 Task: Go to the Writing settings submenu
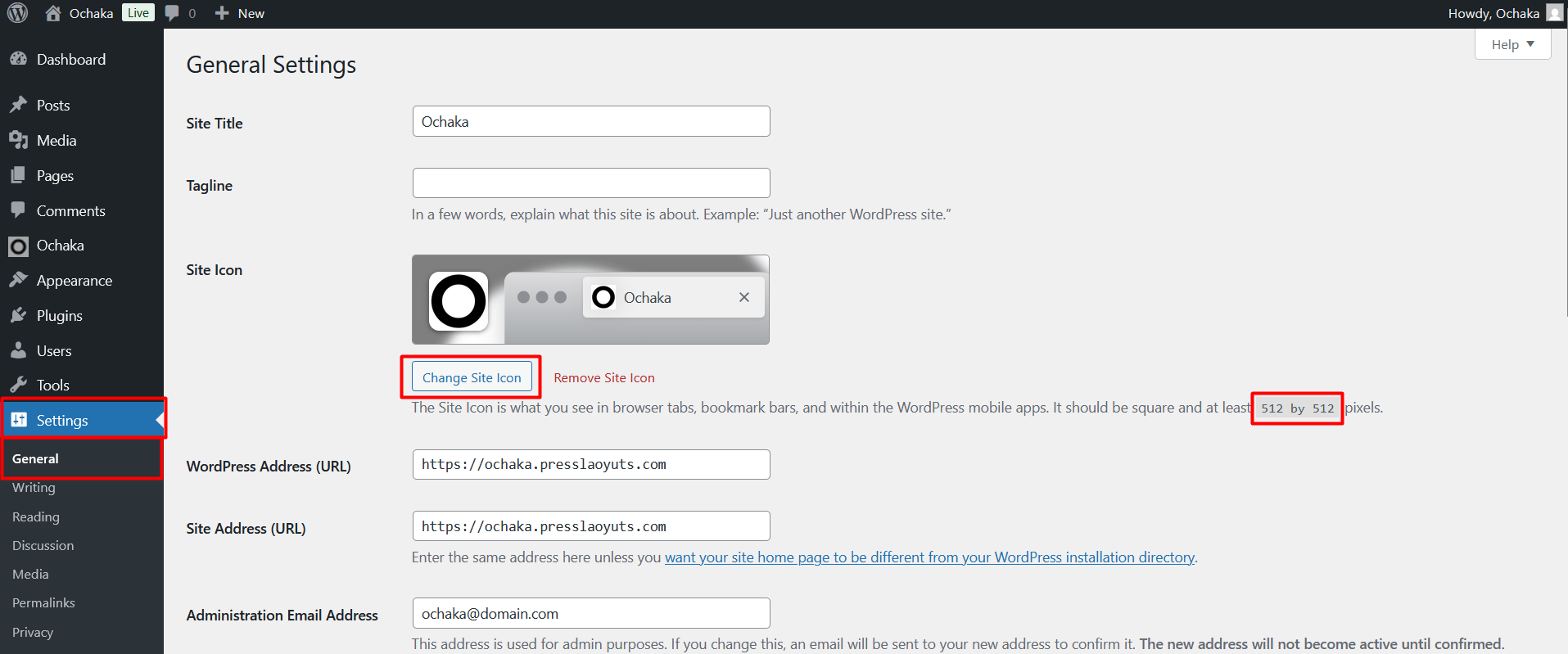(x=34, y=488)
